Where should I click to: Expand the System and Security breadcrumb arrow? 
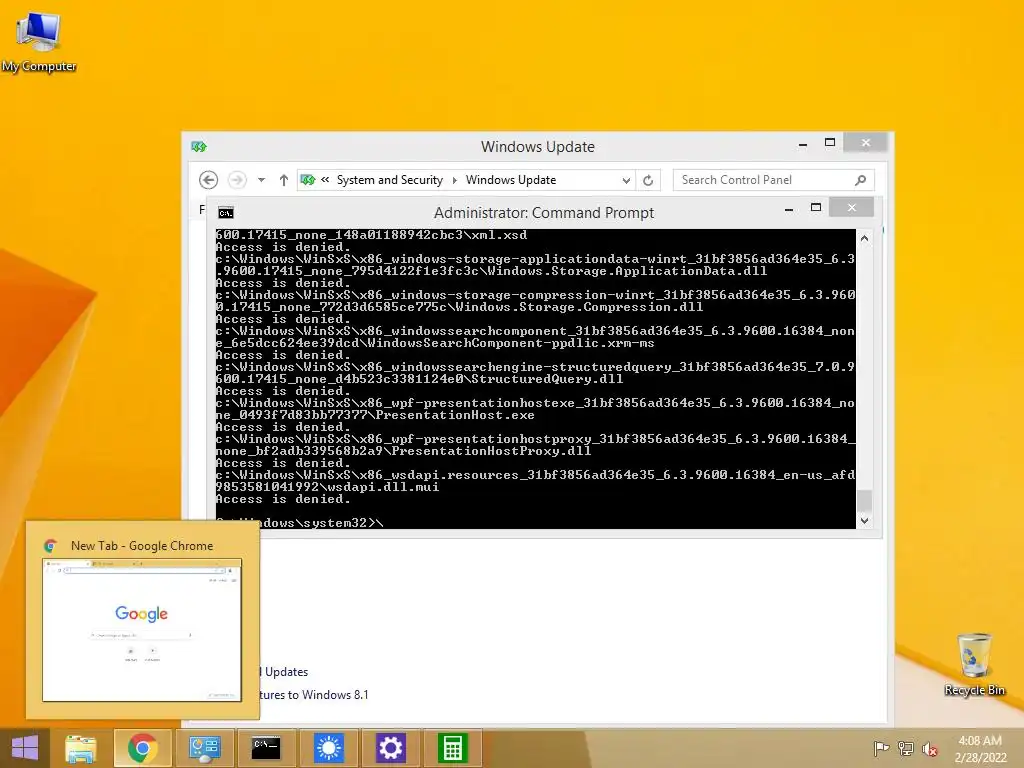coord(455,180)
